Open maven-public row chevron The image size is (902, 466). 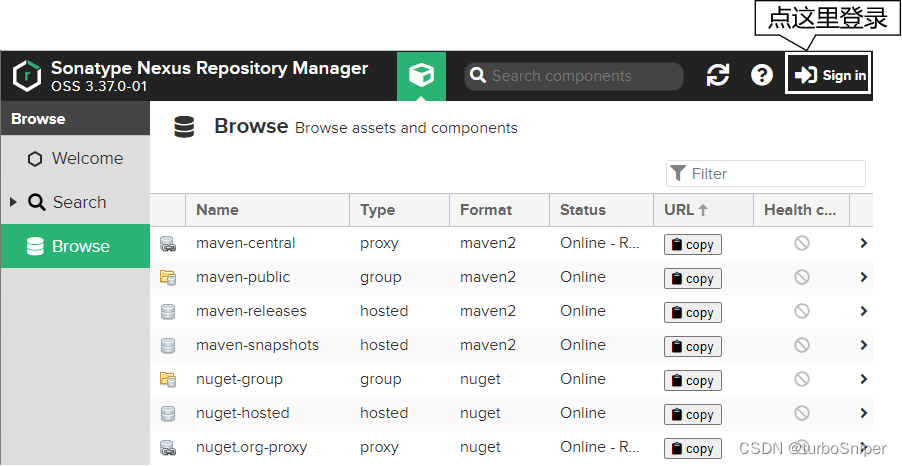pyautogui.click(x=863, y=277)
